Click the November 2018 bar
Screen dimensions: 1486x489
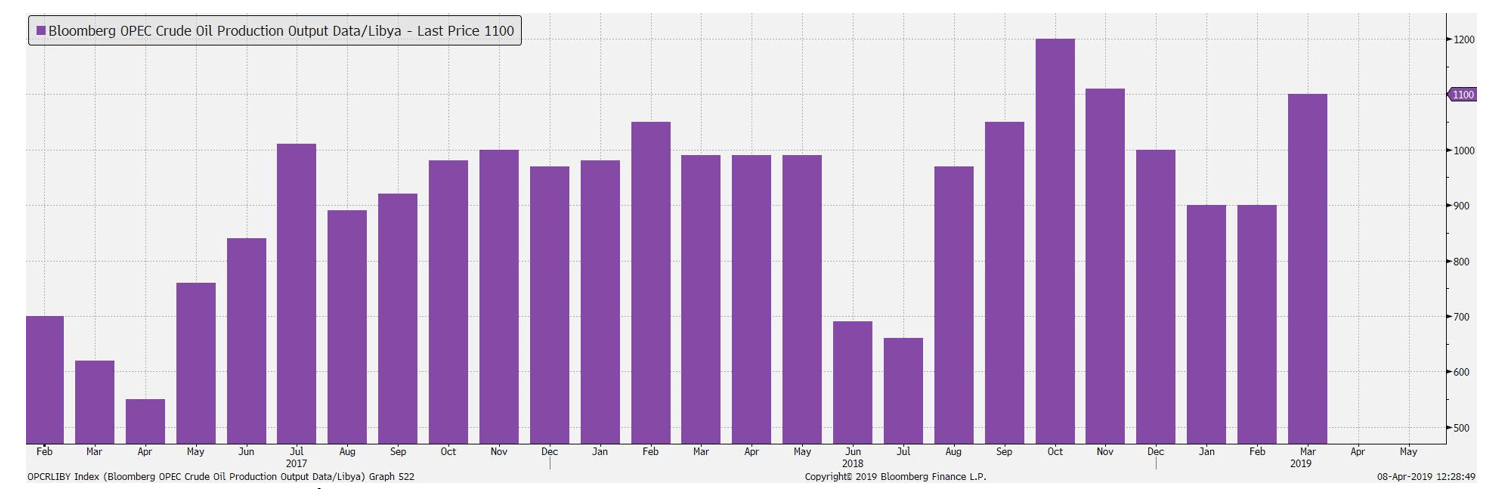1105,265
